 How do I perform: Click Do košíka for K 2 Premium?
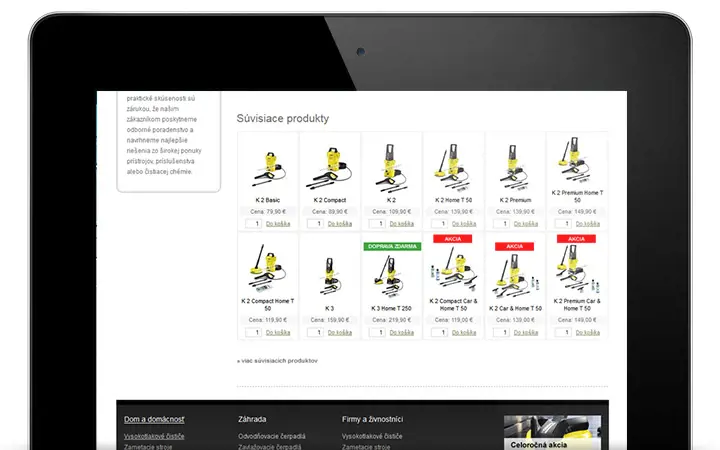click(526, 224)
